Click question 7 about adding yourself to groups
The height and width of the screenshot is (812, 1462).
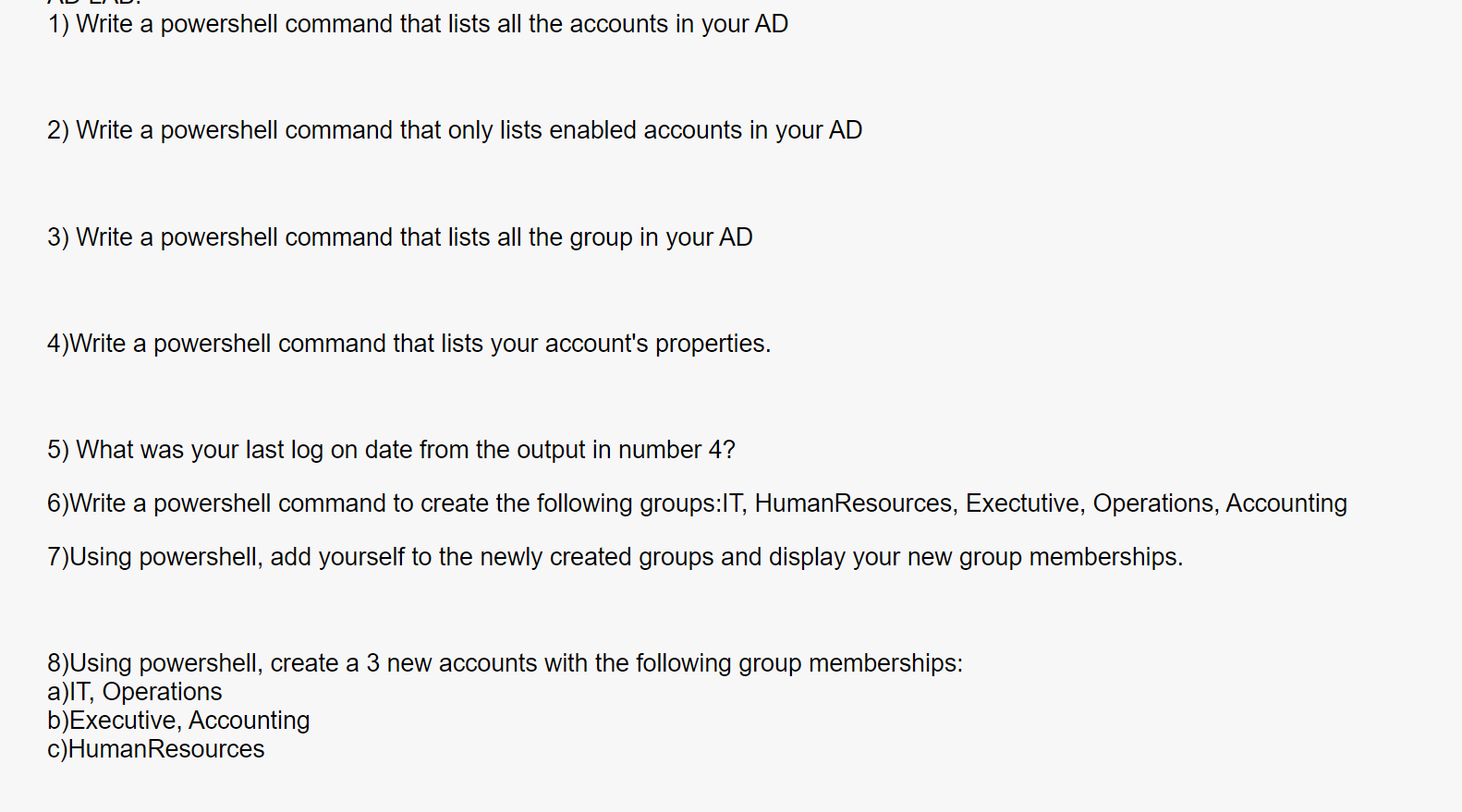(615, 557)
